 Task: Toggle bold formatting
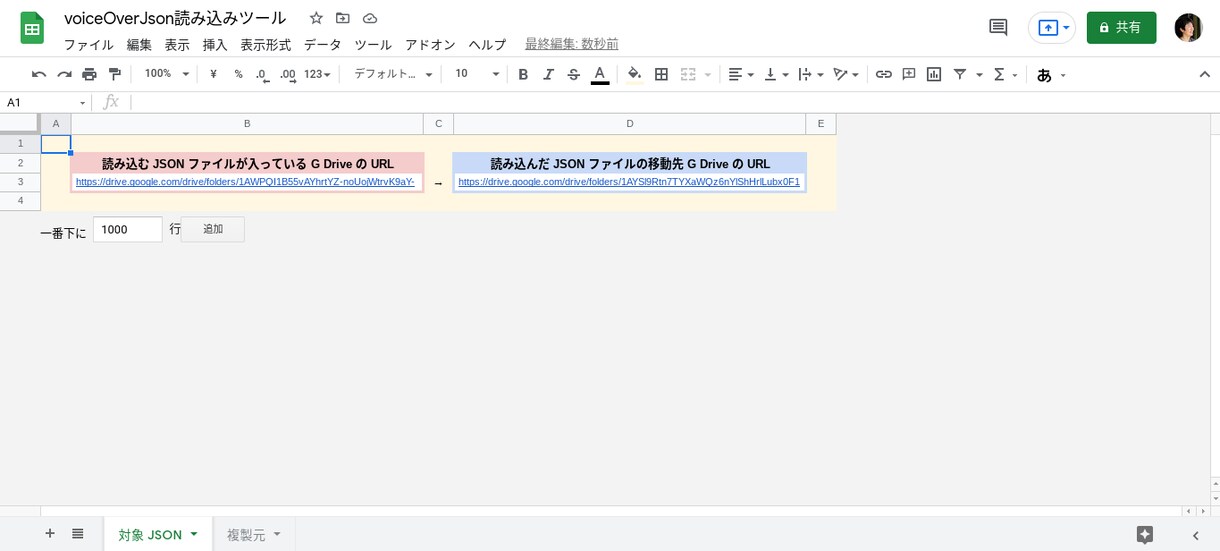click(523, 74)
